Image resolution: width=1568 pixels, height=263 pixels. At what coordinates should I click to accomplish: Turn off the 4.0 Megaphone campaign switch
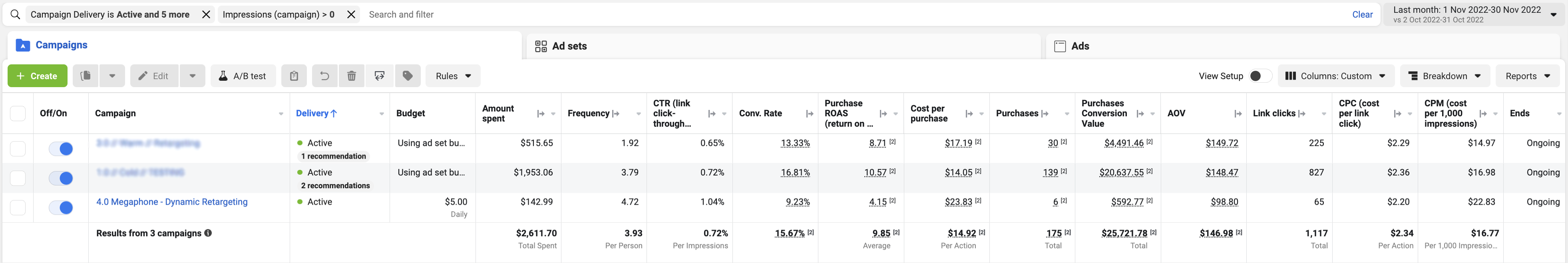coord(62,207)
